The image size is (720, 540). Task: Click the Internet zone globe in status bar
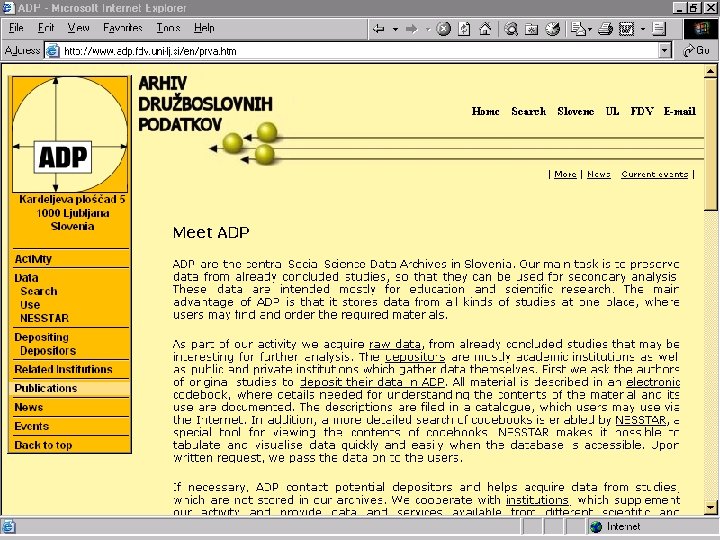[x=596, y=527]
